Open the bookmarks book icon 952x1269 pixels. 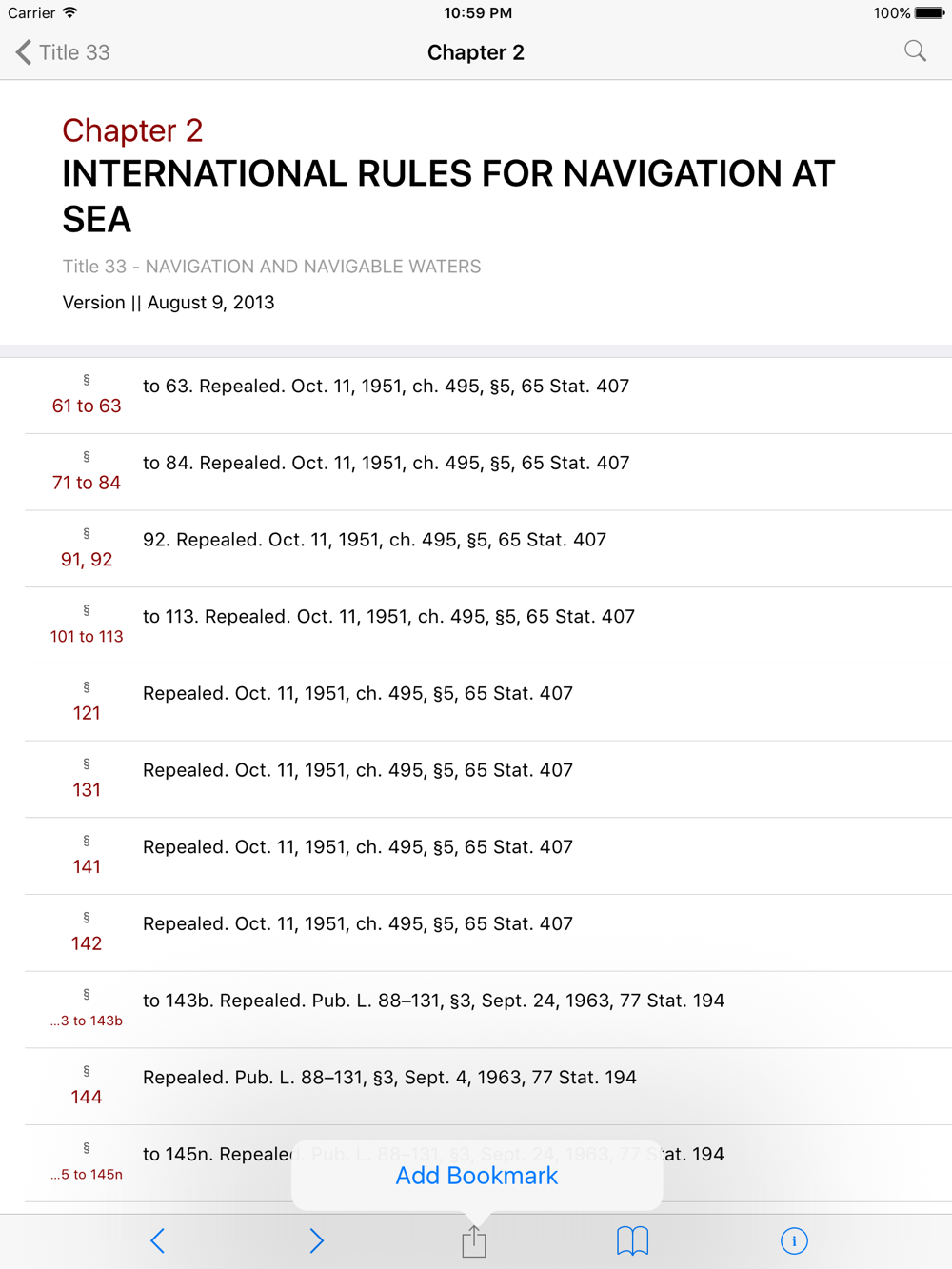(x=632, y=1240)
